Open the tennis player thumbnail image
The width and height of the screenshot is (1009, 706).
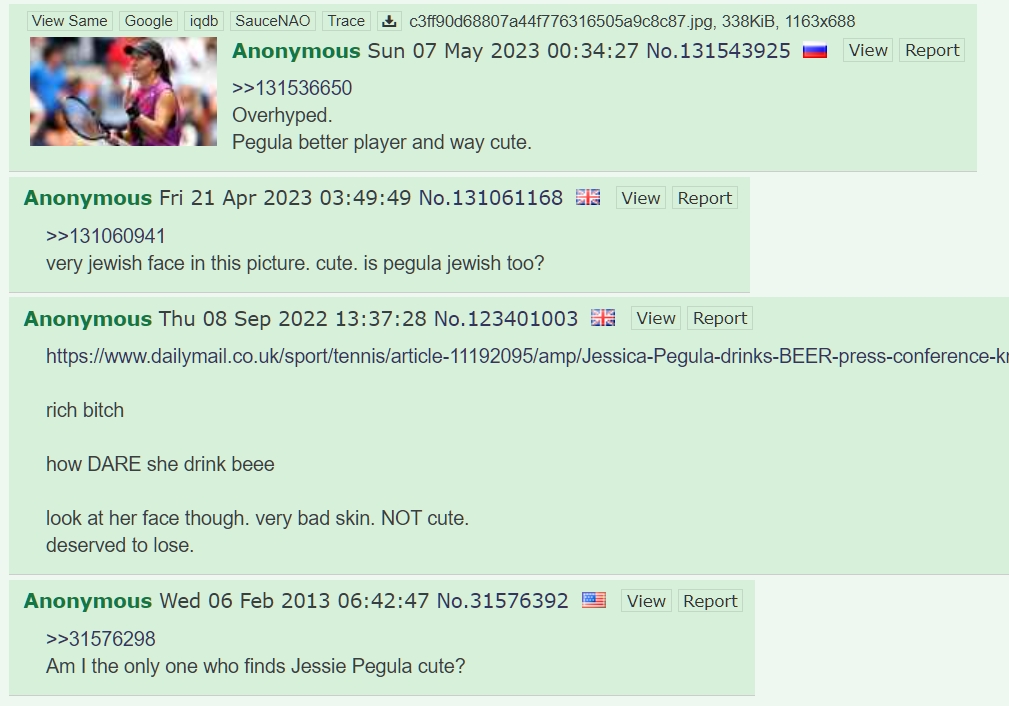point(124,91)
